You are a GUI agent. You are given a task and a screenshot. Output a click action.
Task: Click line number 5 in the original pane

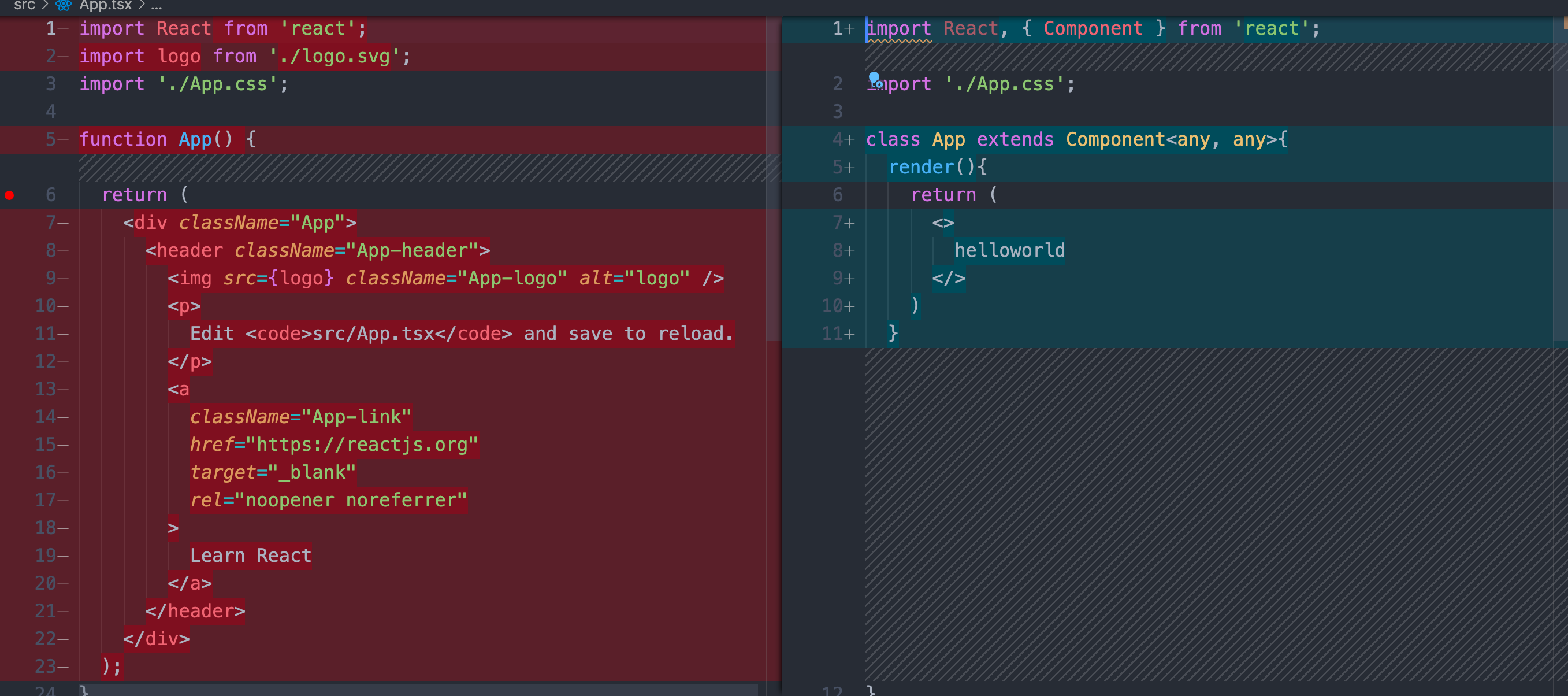tap(50, 139)
